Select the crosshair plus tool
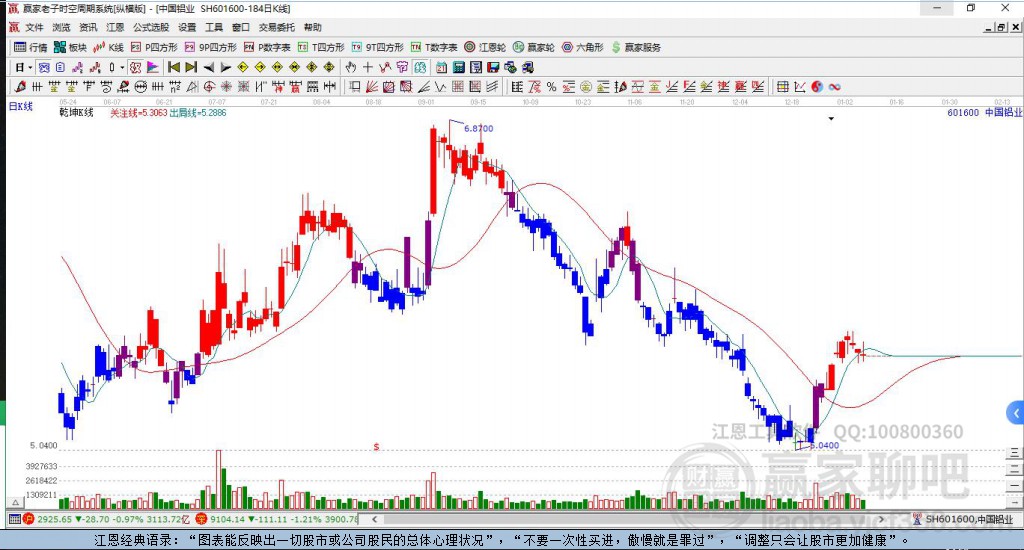 [x=368, y=67]
